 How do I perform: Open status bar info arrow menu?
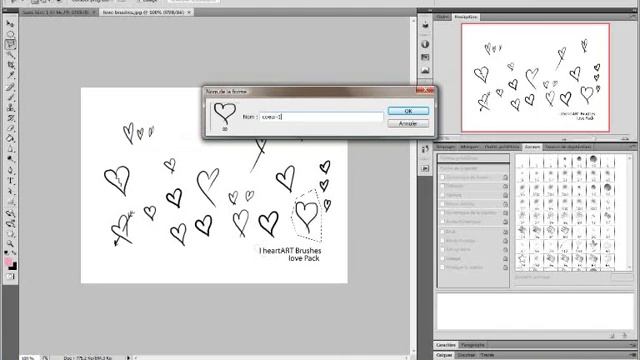pyautogui.click(x=128, y=358)
